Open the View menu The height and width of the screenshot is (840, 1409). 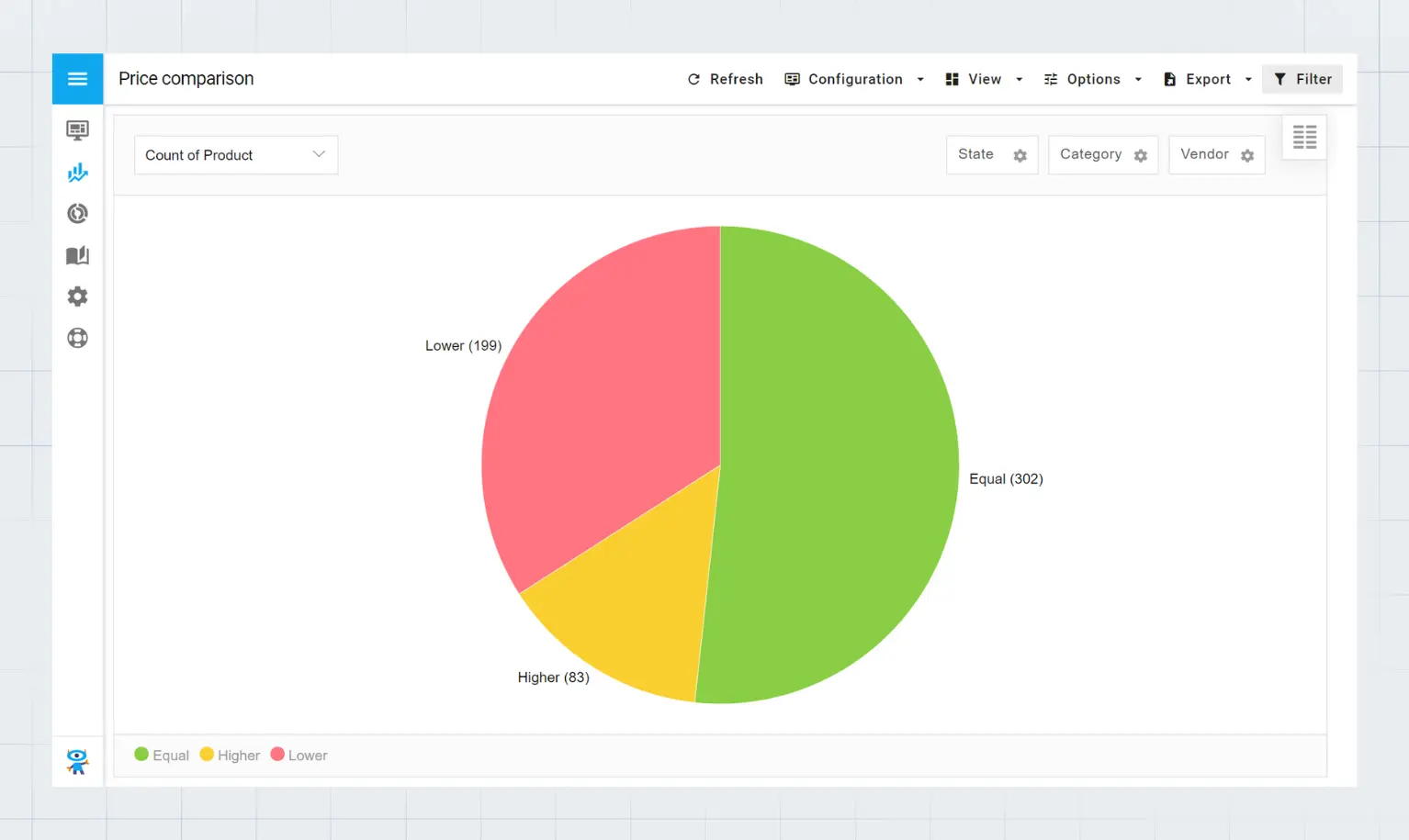point(984,79)
